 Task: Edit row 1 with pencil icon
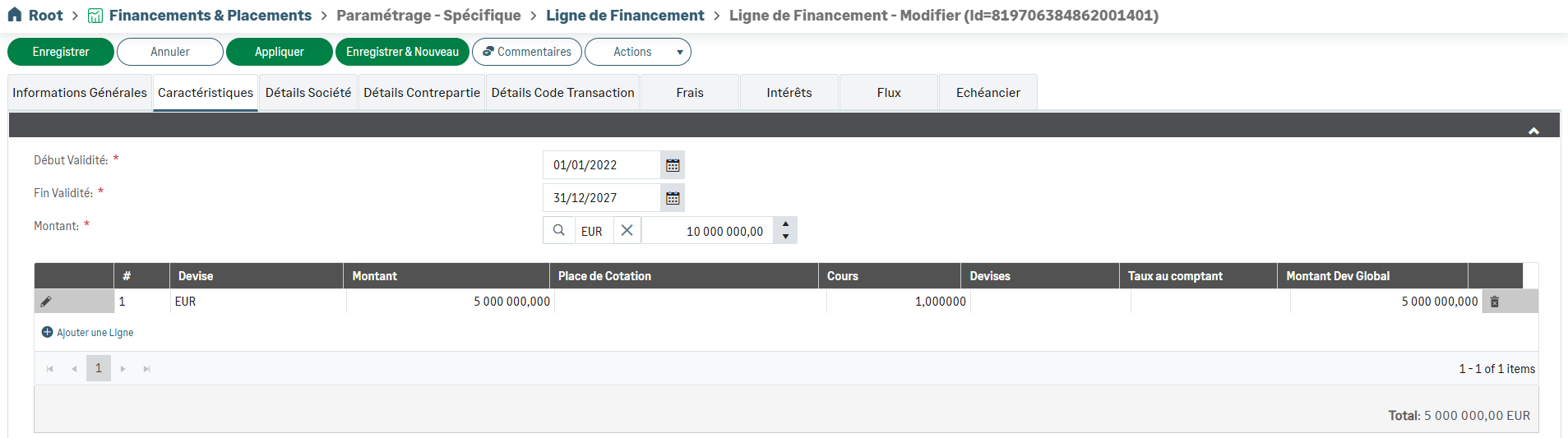46,302
